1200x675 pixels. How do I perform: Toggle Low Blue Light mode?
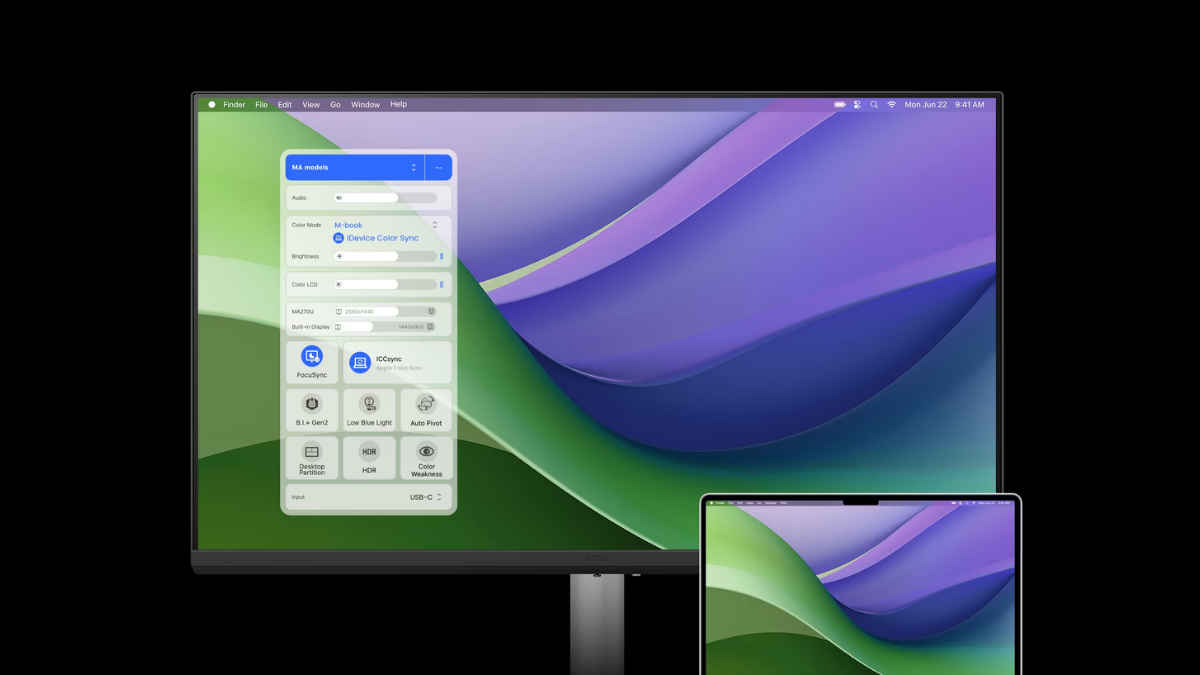tap(369, 405)
